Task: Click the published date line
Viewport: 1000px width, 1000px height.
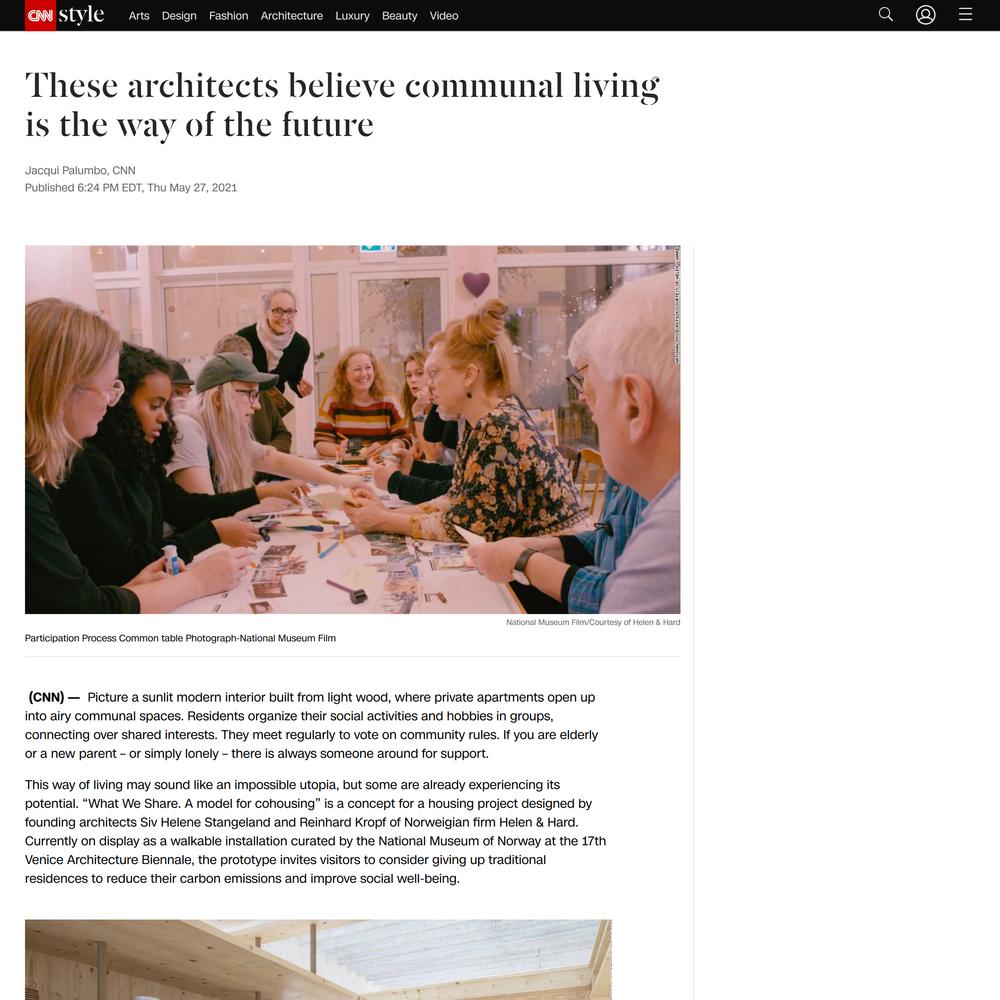Action: point(131,188)
